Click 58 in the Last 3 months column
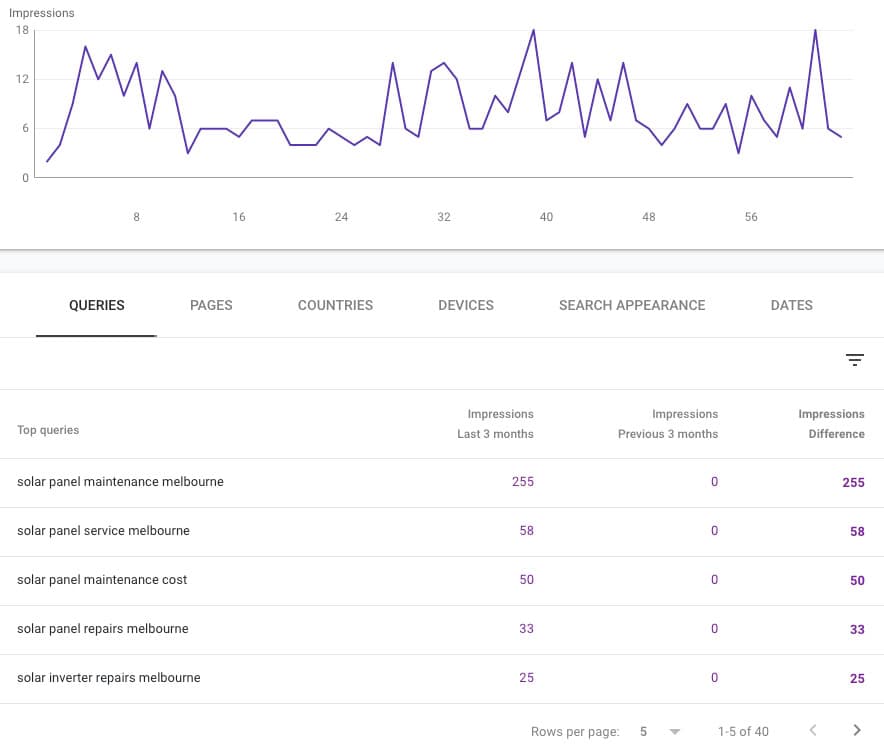 527,531
